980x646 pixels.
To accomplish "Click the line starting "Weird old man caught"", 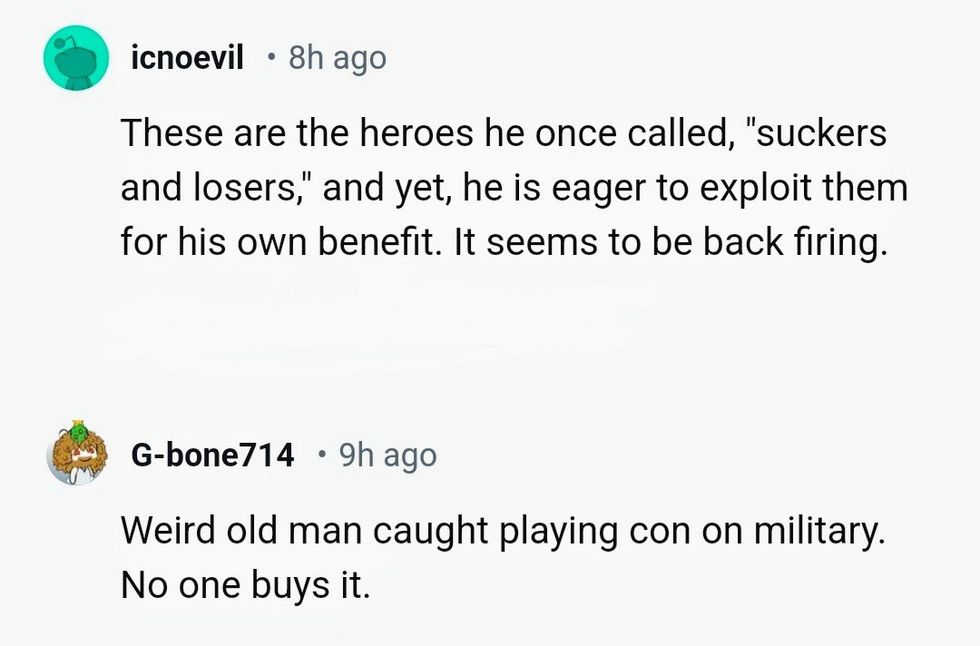I will point(503,530).
